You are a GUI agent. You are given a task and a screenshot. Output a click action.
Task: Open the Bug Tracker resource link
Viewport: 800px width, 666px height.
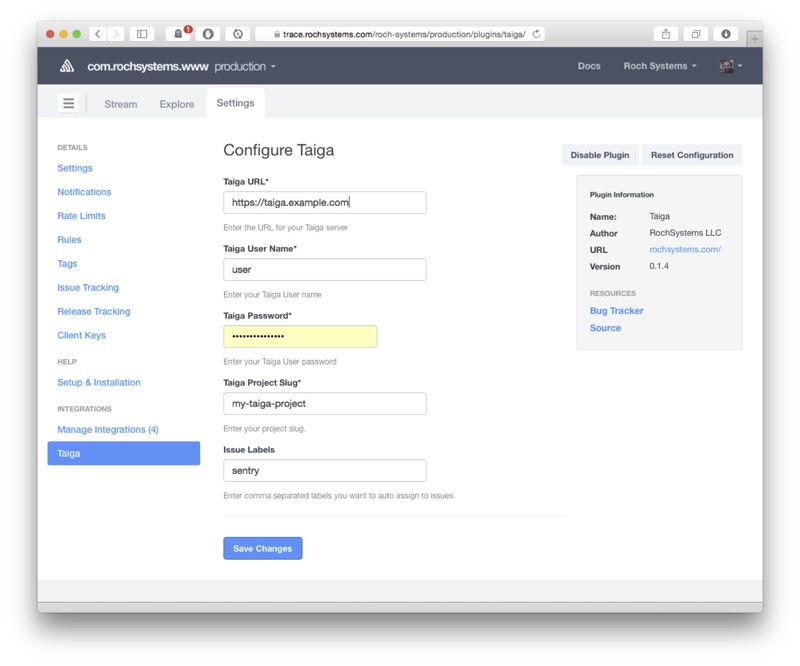click(x=616, y=311)
